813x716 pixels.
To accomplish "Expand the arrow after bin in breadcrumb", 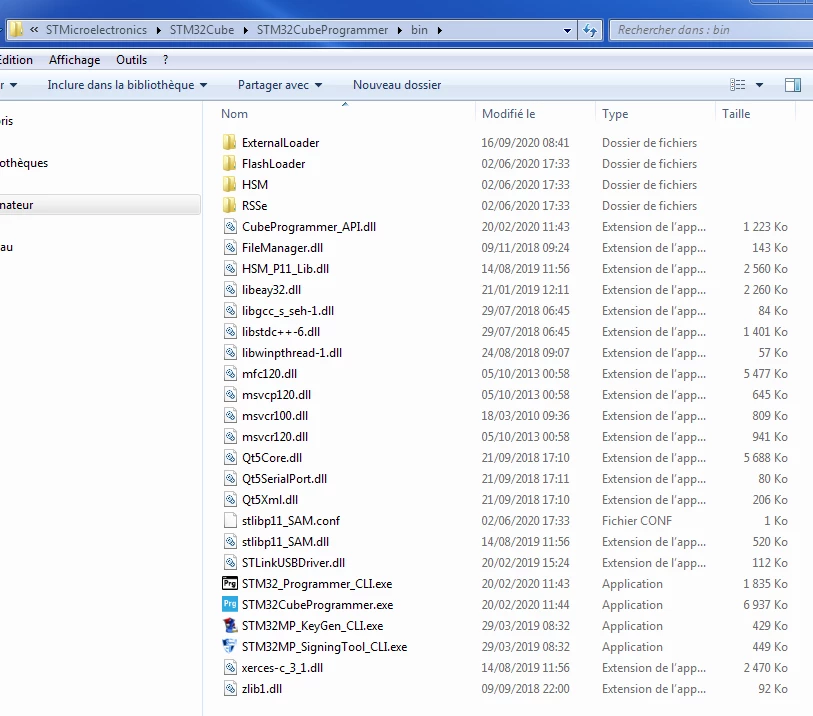I will pyautogui.click(x=440, y=30).
